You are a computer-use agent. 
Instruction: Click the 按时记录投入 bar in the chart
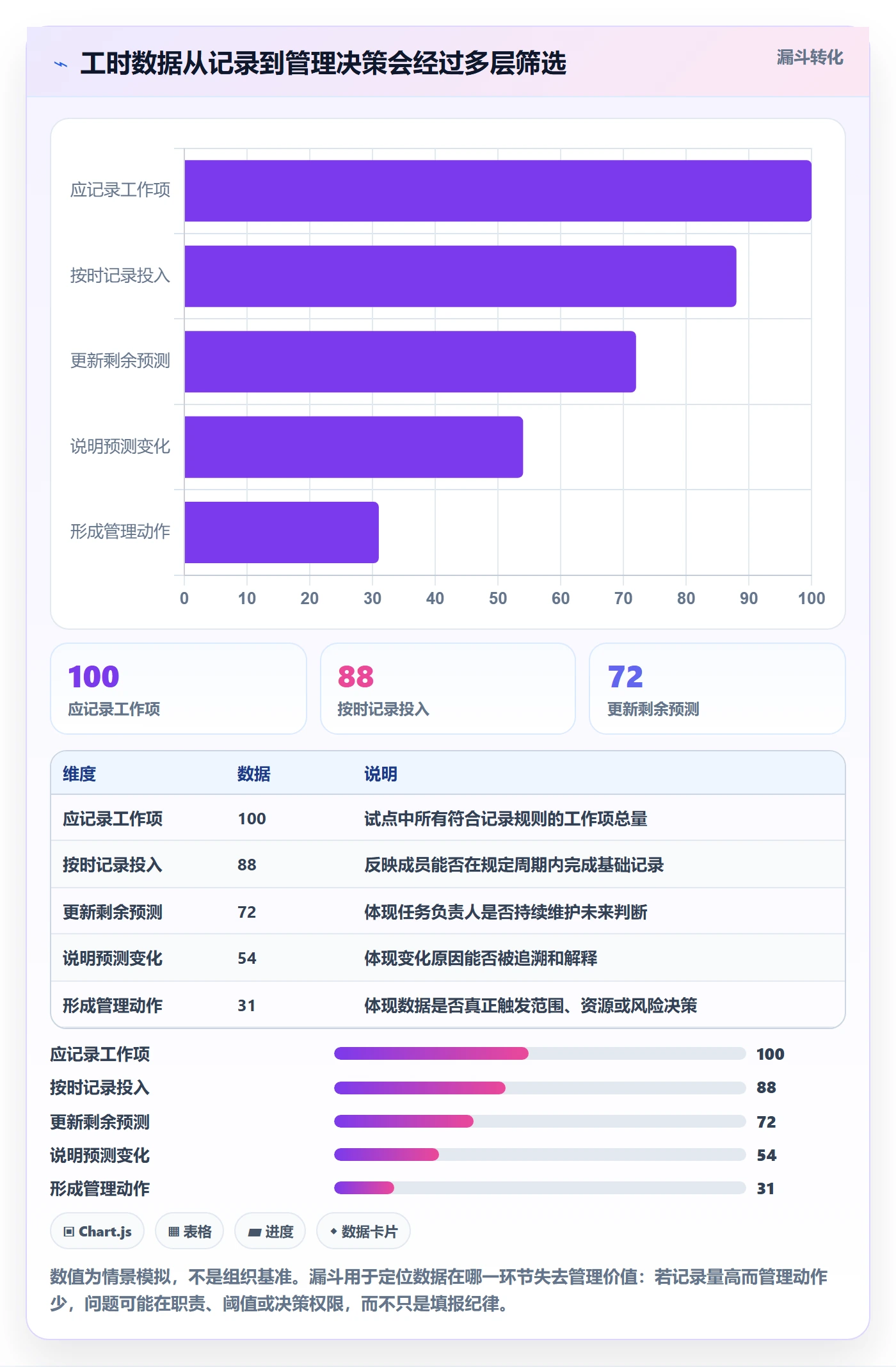pos(460,276)
